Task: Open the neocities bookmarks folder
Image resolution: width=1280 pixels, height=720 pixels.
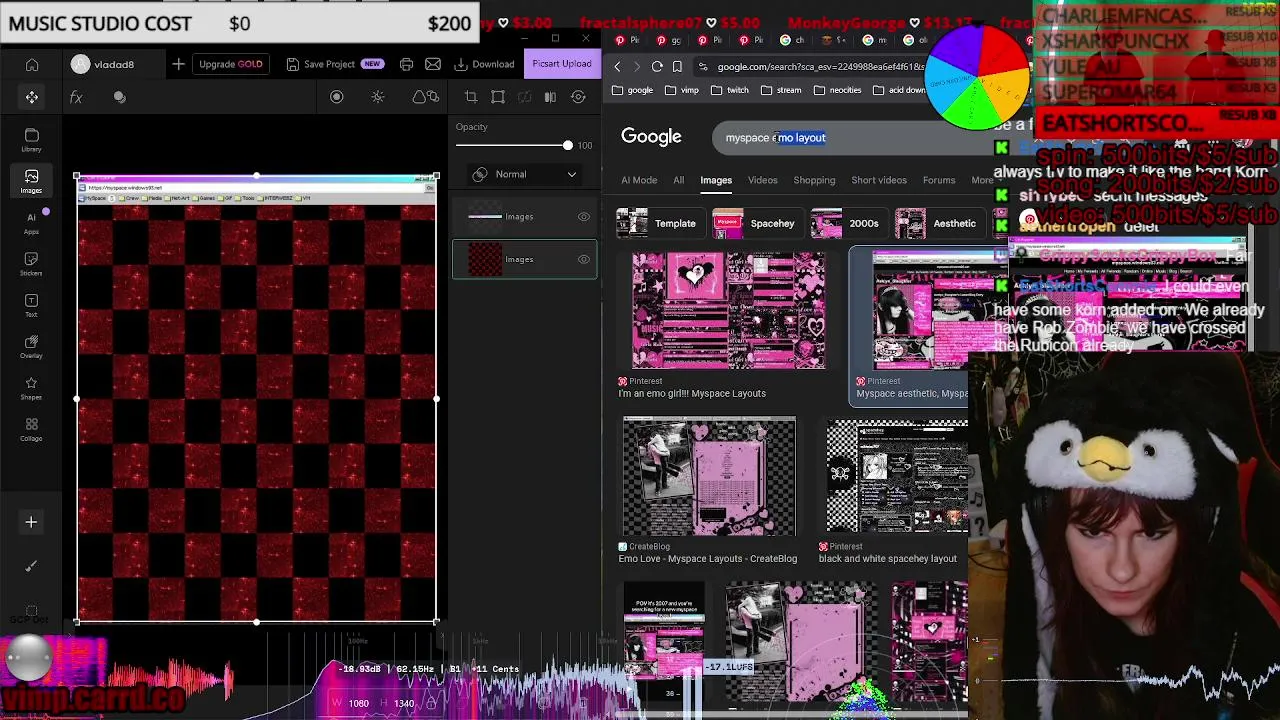Action: tap(837, 90)
